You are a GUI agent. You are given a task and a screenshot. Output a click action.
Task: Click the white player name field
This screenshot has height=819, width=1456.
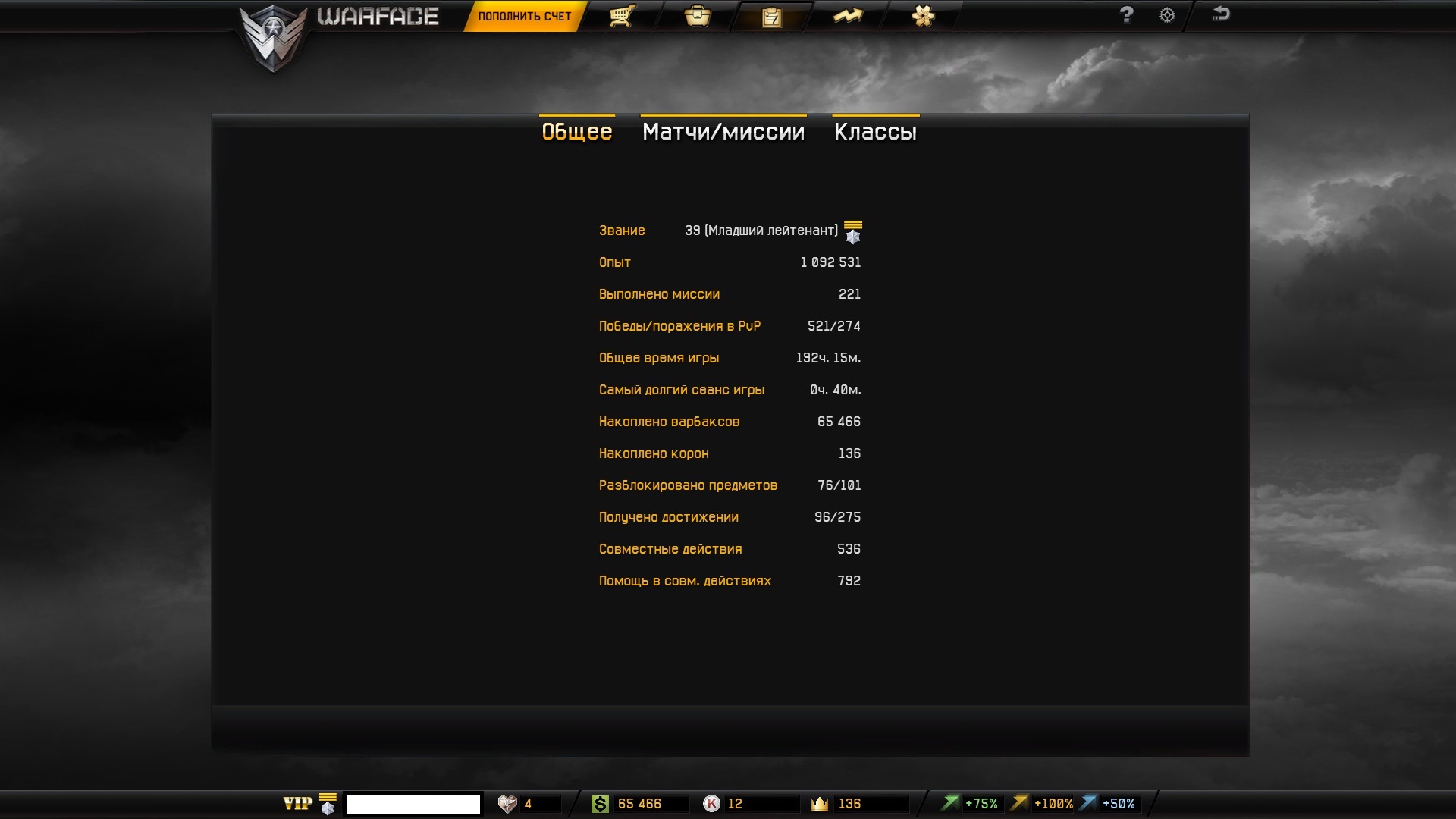coord(413,804)
